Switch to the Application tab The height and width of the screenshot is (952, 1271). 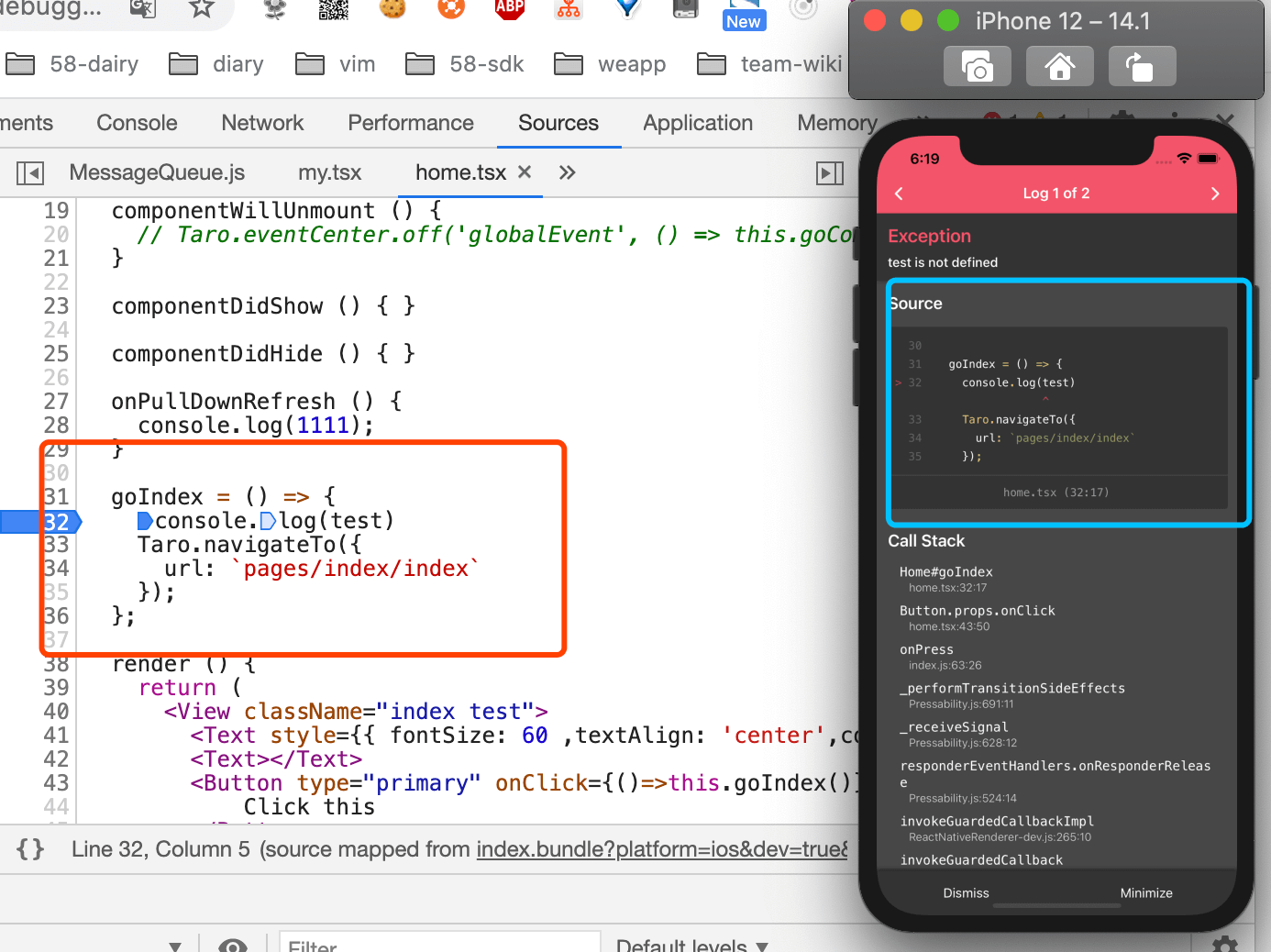click(x=698, y=123)
